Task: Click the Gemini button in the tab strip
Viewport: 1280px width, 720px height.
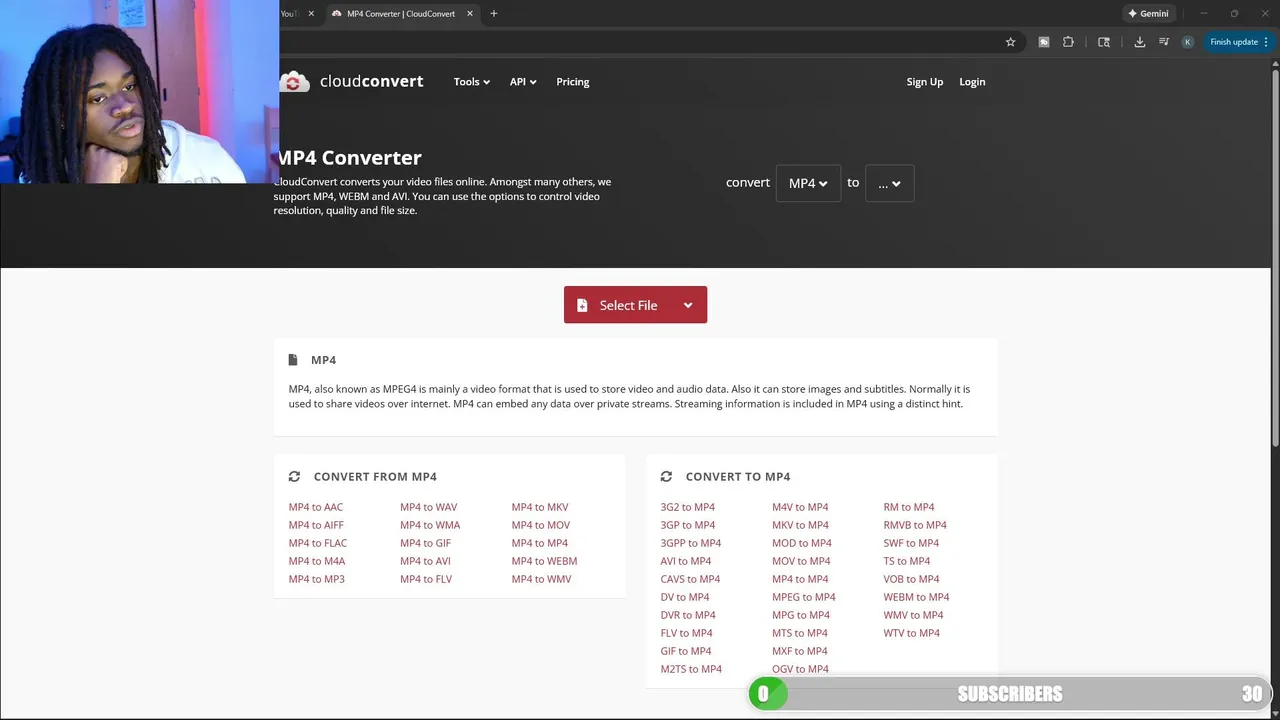Action: (1148, 14)
